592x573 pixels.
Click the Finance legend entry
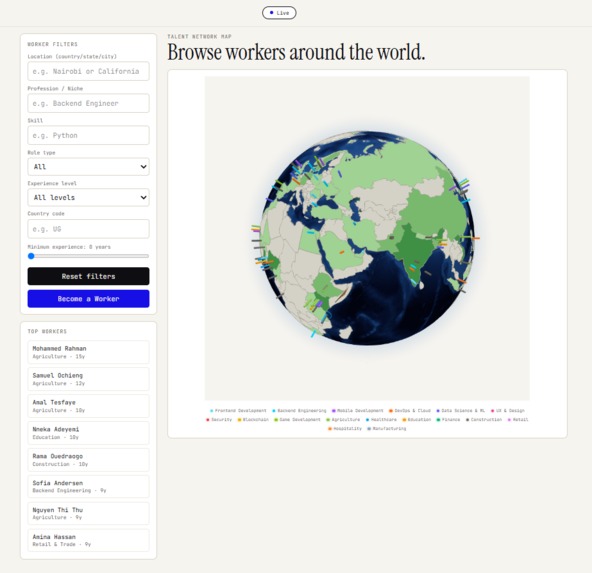449,419
